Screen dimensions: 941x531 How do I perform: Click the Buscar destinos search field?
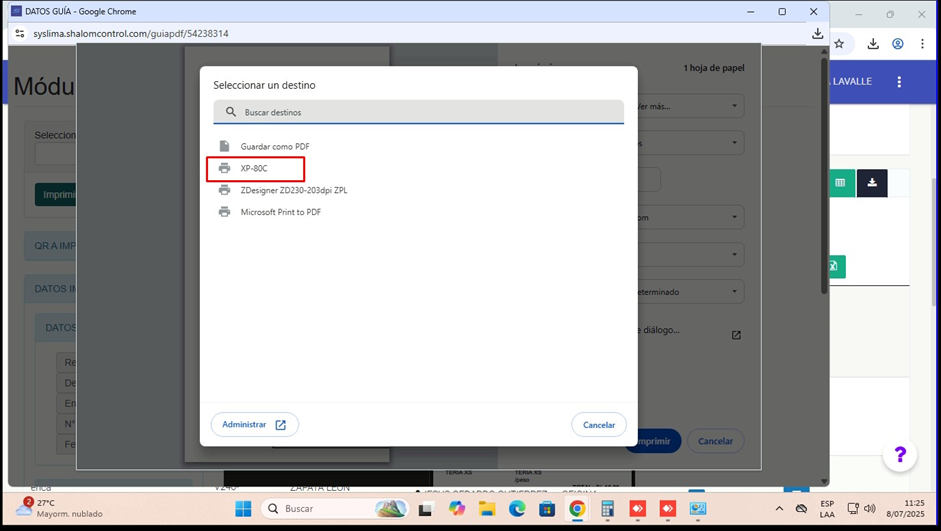(420, 112)
